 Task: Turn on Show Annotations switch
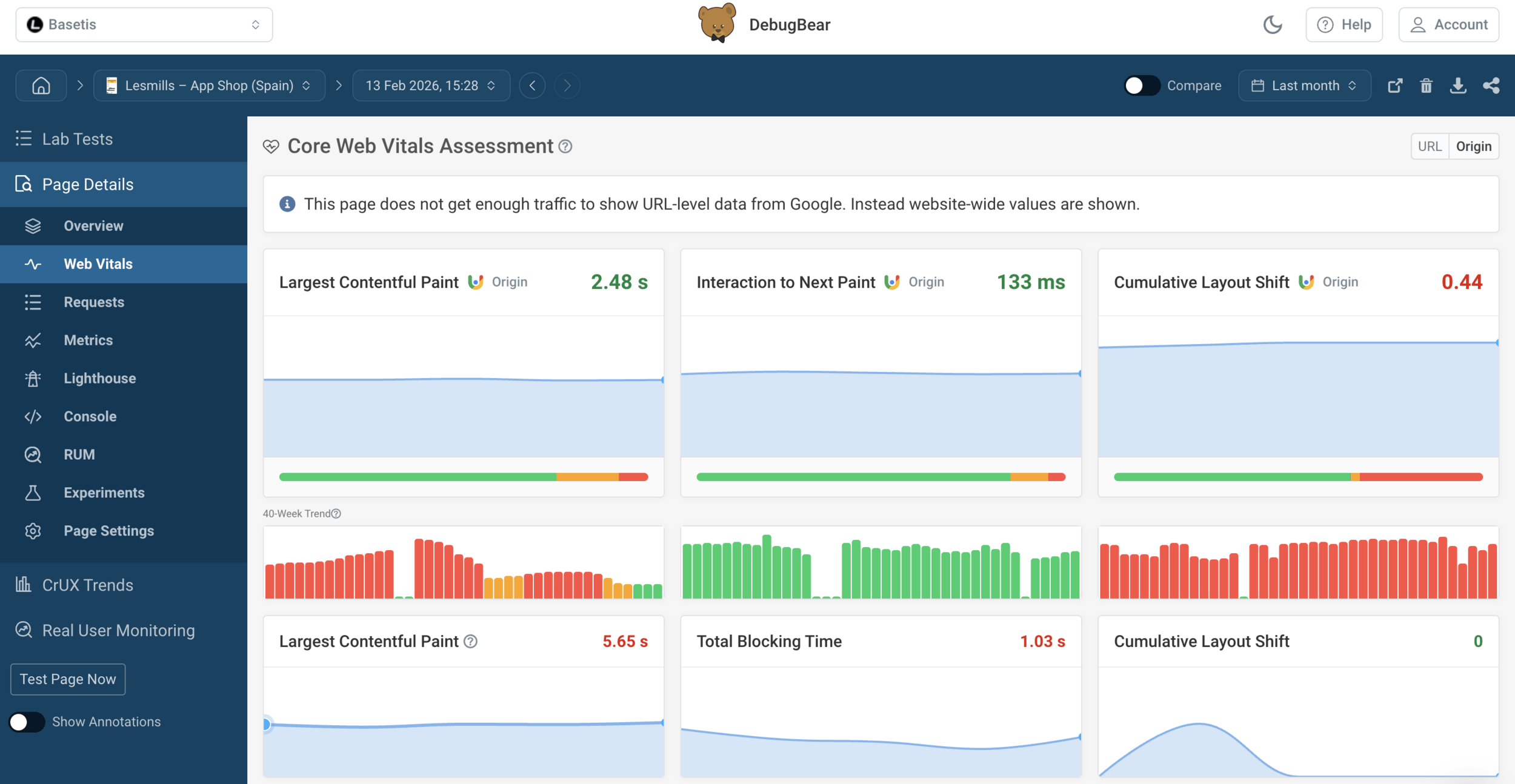27,722
